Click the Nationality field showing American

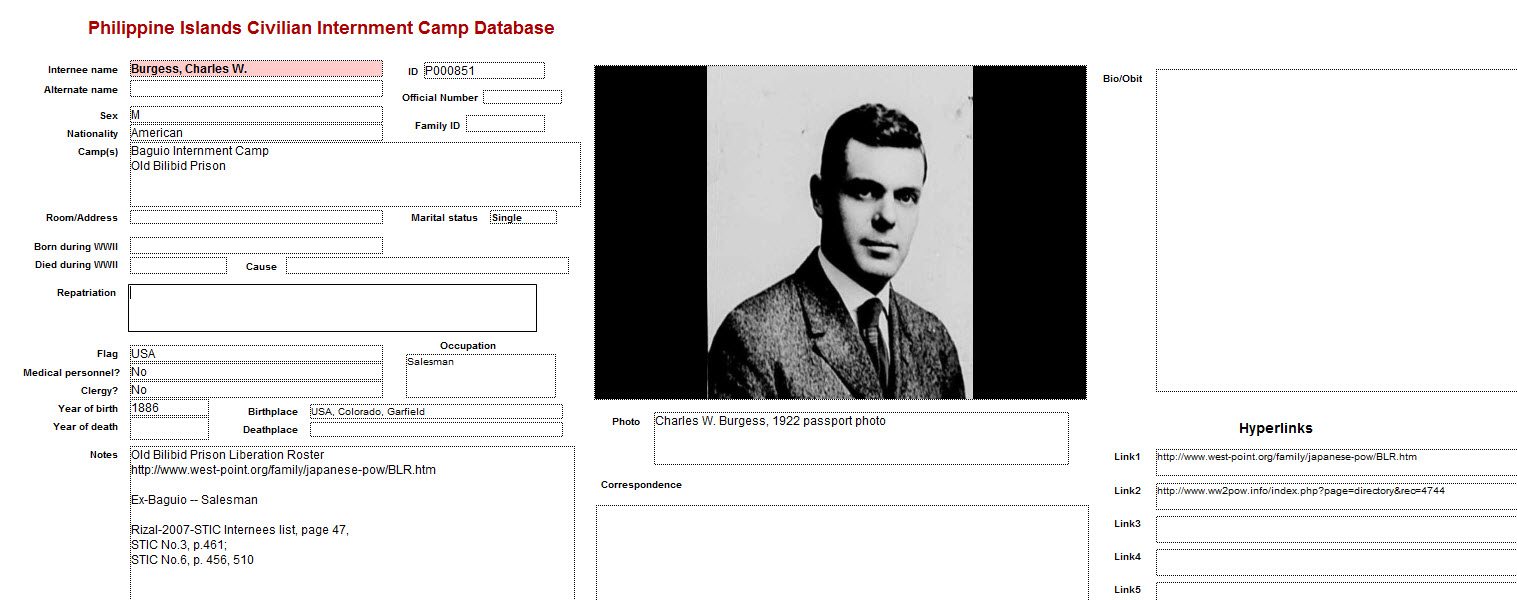pos(256,132)
